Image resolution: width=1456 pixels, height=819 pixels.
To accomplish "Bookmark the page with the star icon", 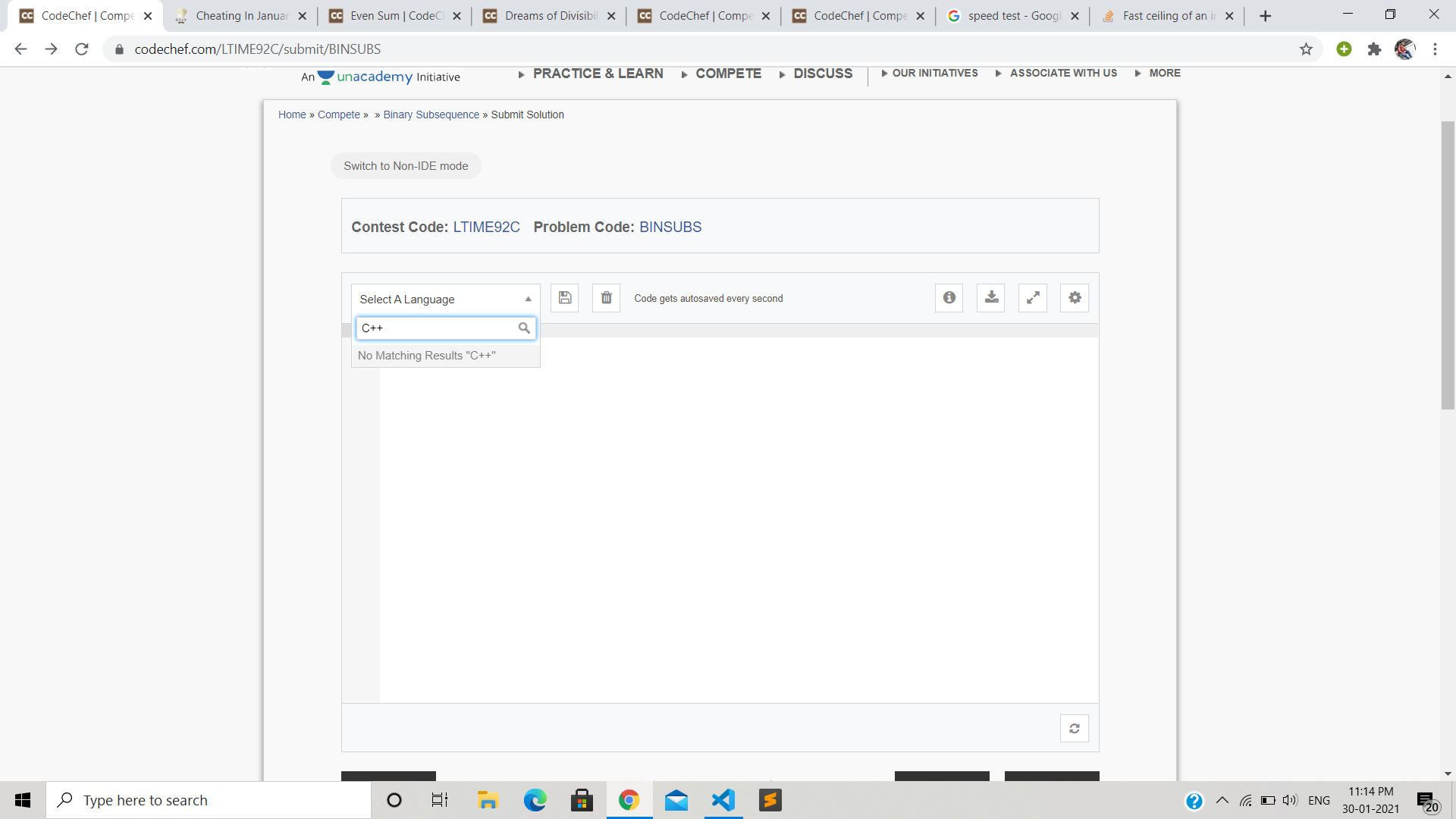I will 1306,49.
